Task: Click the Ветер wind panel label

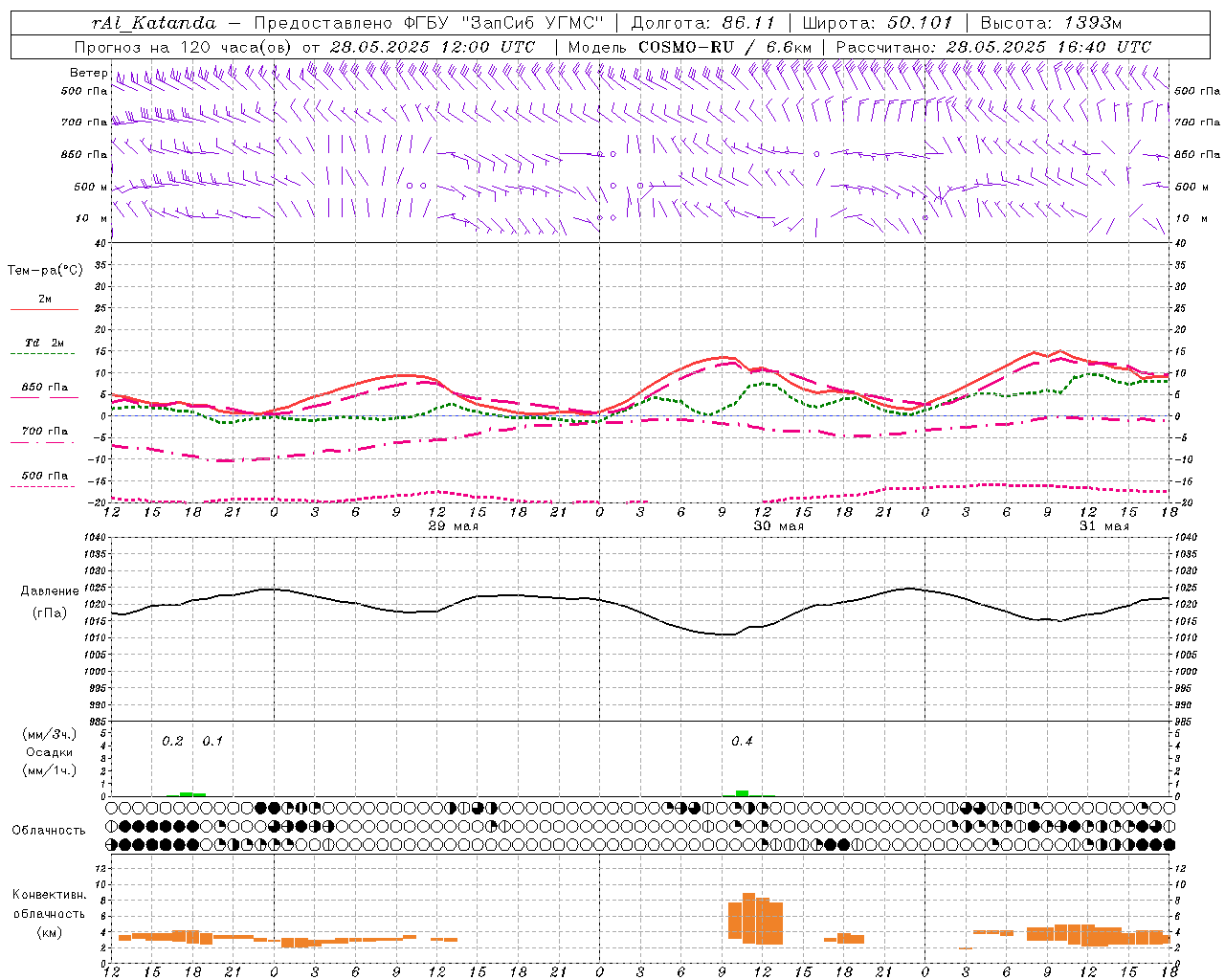Action: pos(89,73)
